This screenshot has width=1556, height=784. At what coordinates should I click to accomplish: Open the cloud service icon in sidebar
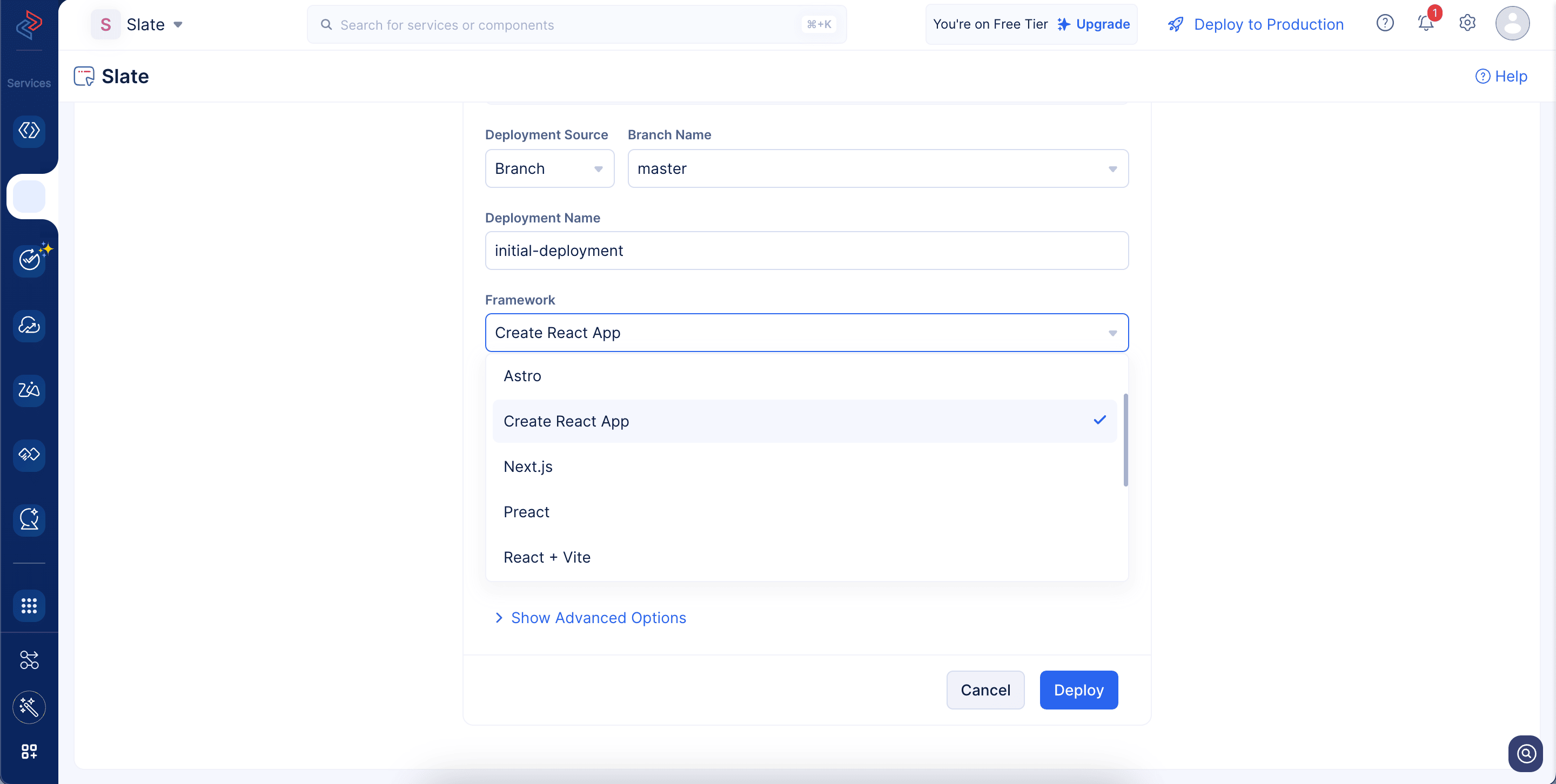29,326
